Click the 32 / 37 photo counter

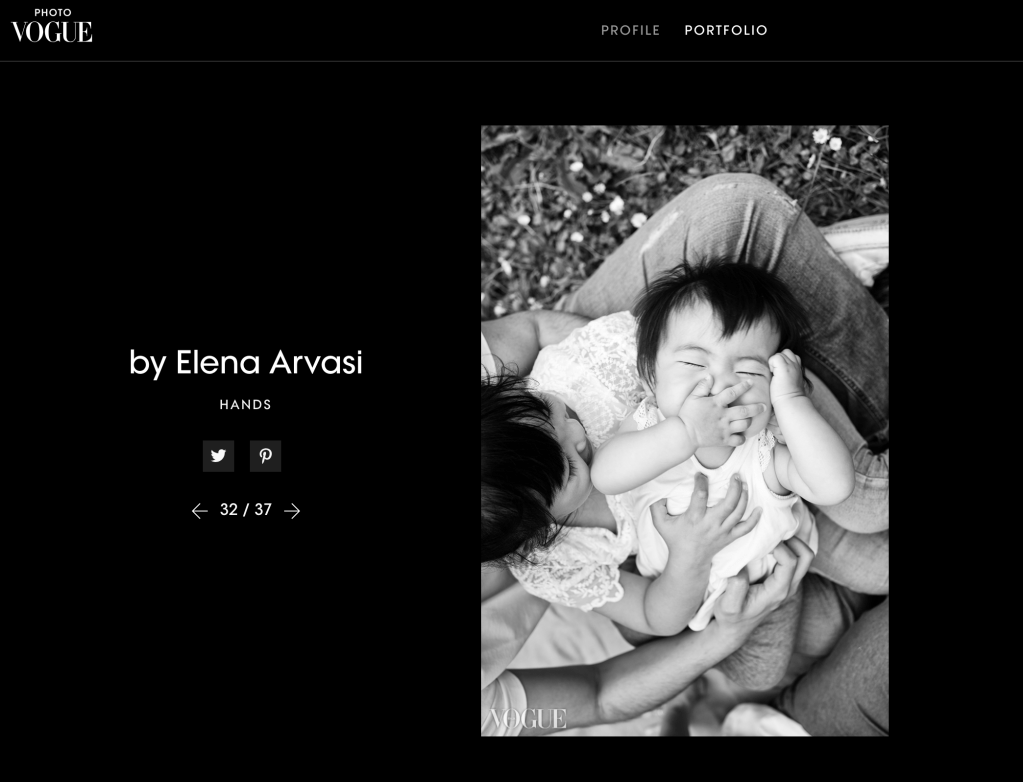(246, 509)
